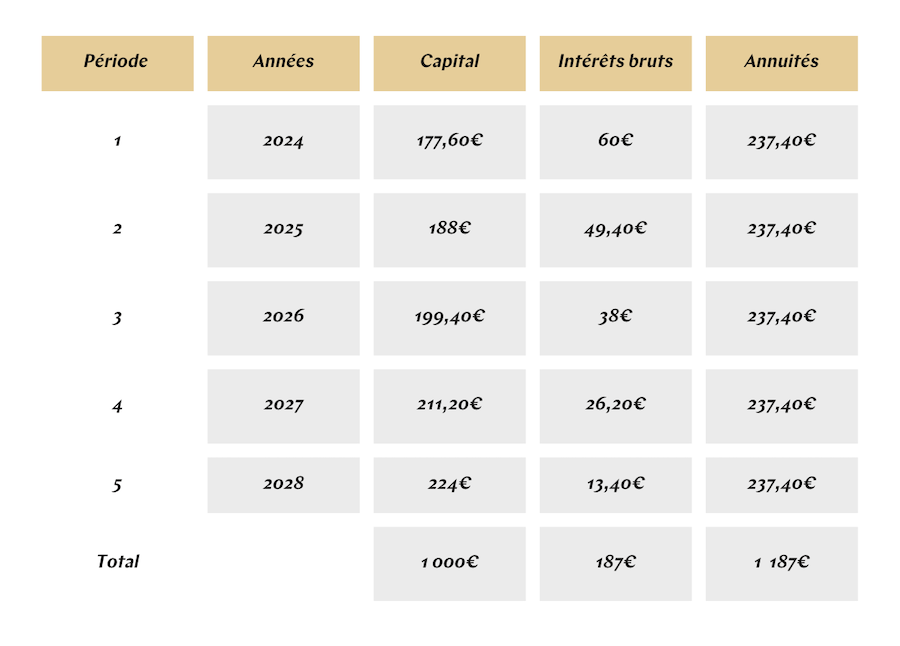Click the Annuités column header
The image size is (900, 646).
[781, 63]
